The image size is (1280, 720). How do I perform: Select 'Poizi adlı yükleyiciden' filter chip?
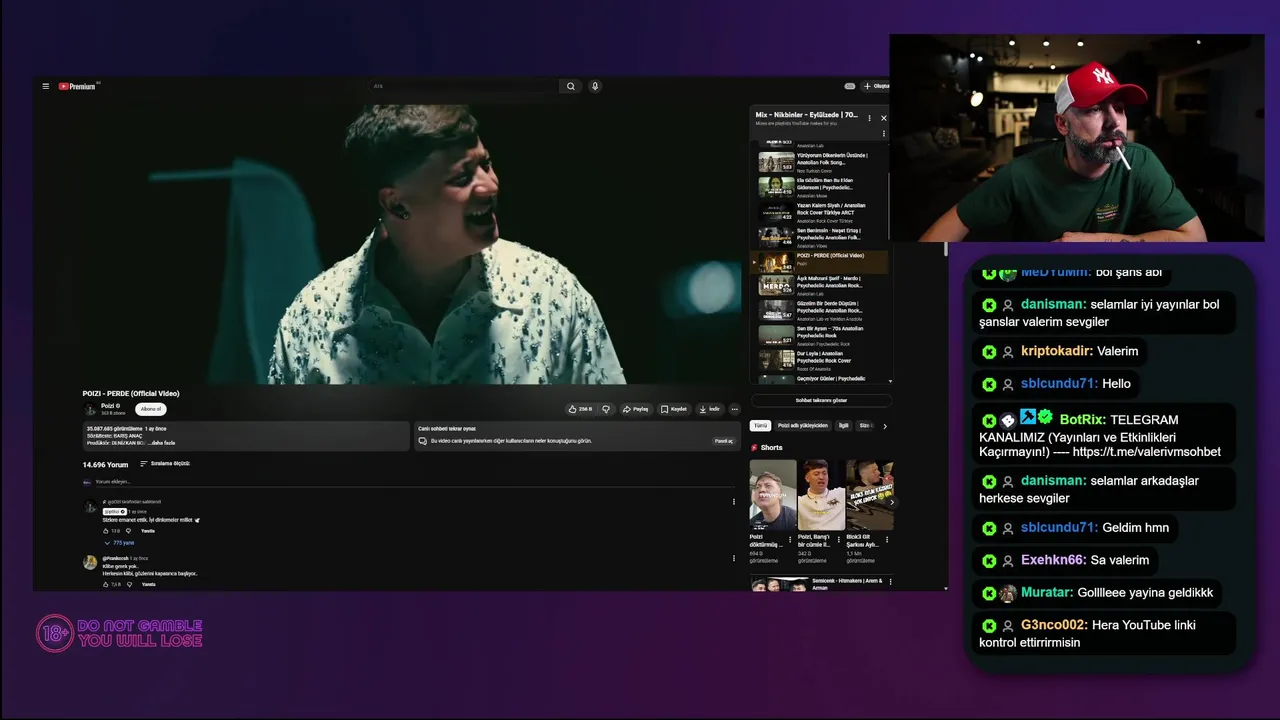(x=803, y=426)
